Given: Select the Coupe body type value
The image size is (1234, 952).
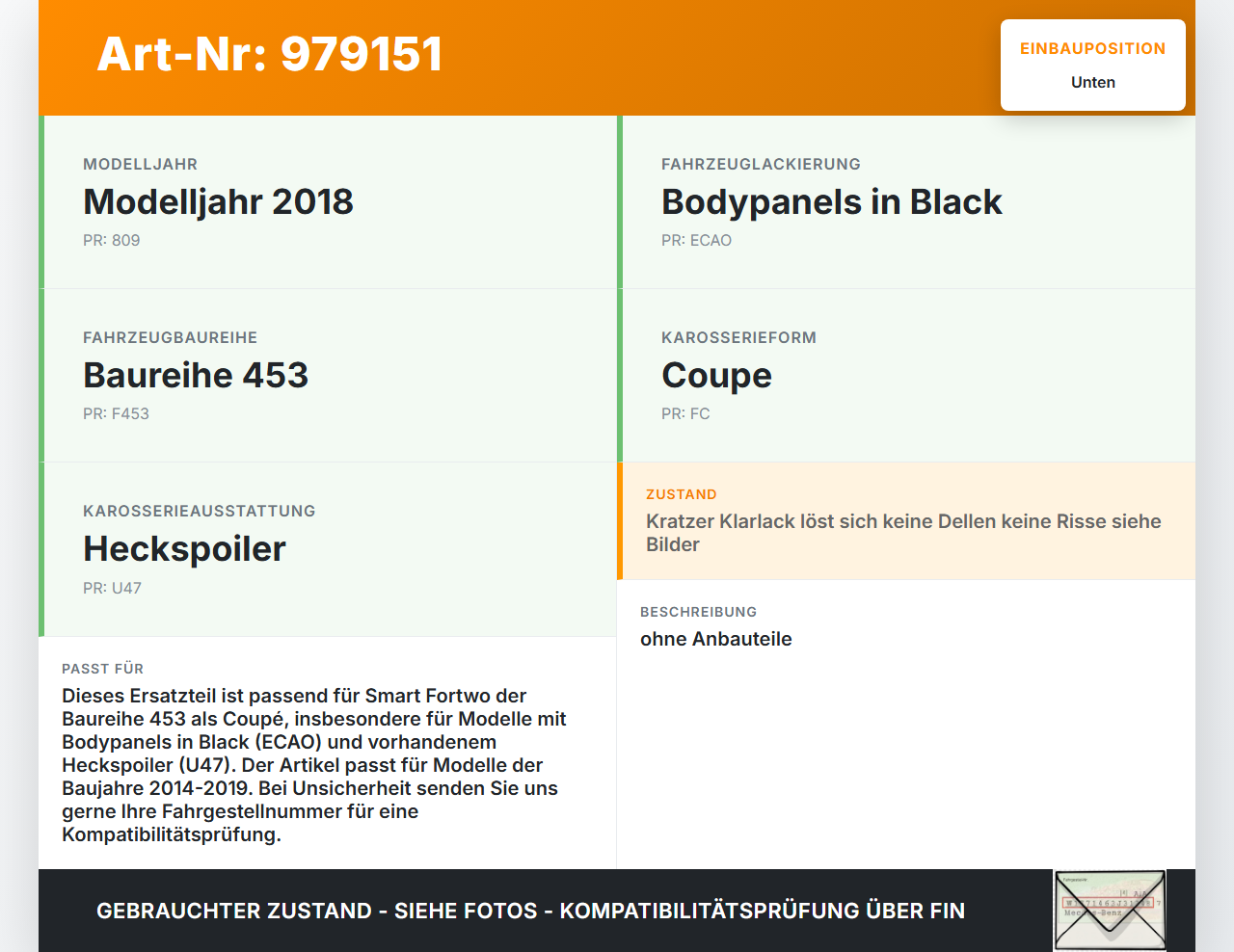Looking at the screenshot, I should (716, 377).
